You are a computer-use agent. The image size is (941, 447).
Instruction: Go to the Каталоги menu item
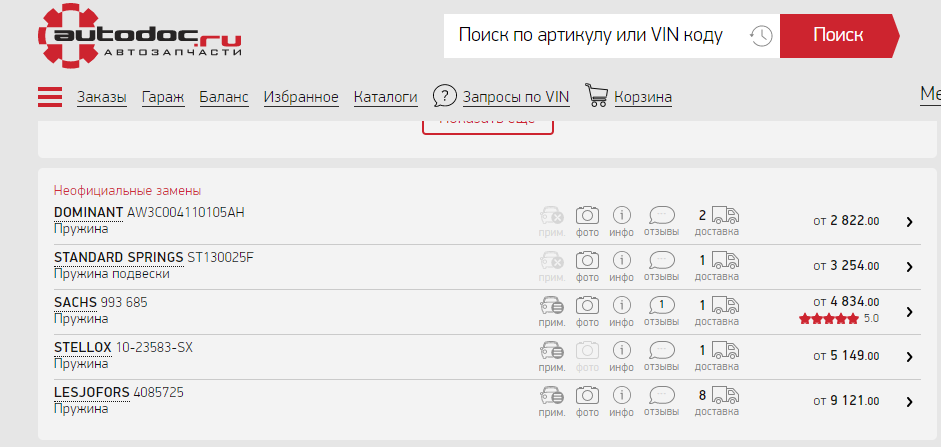(x=385, y=97)
